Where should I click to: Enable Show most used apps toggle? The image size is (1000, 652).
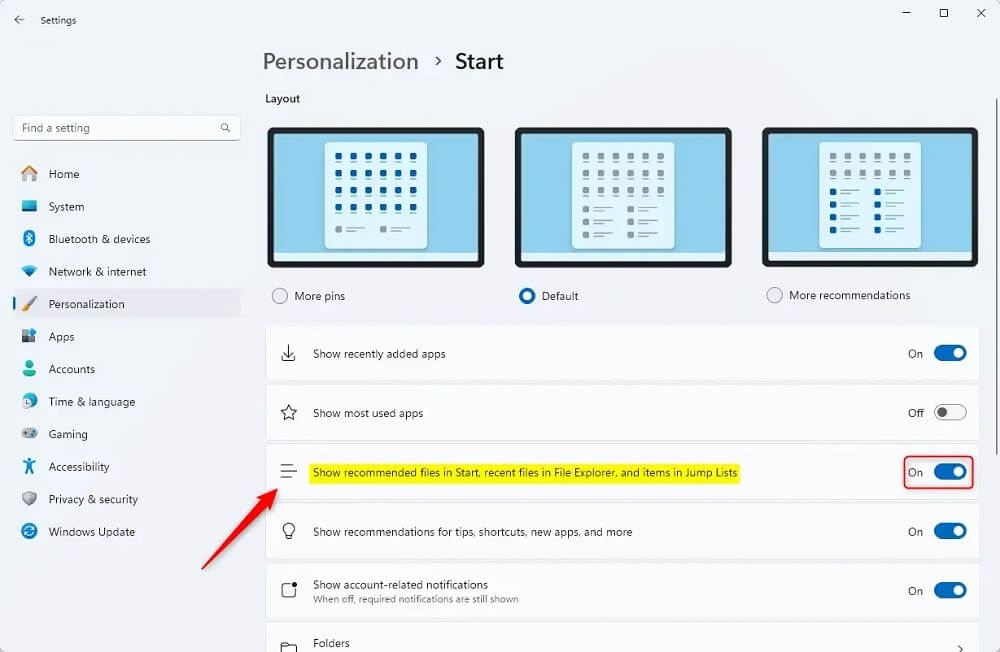[x=950, y=413]
